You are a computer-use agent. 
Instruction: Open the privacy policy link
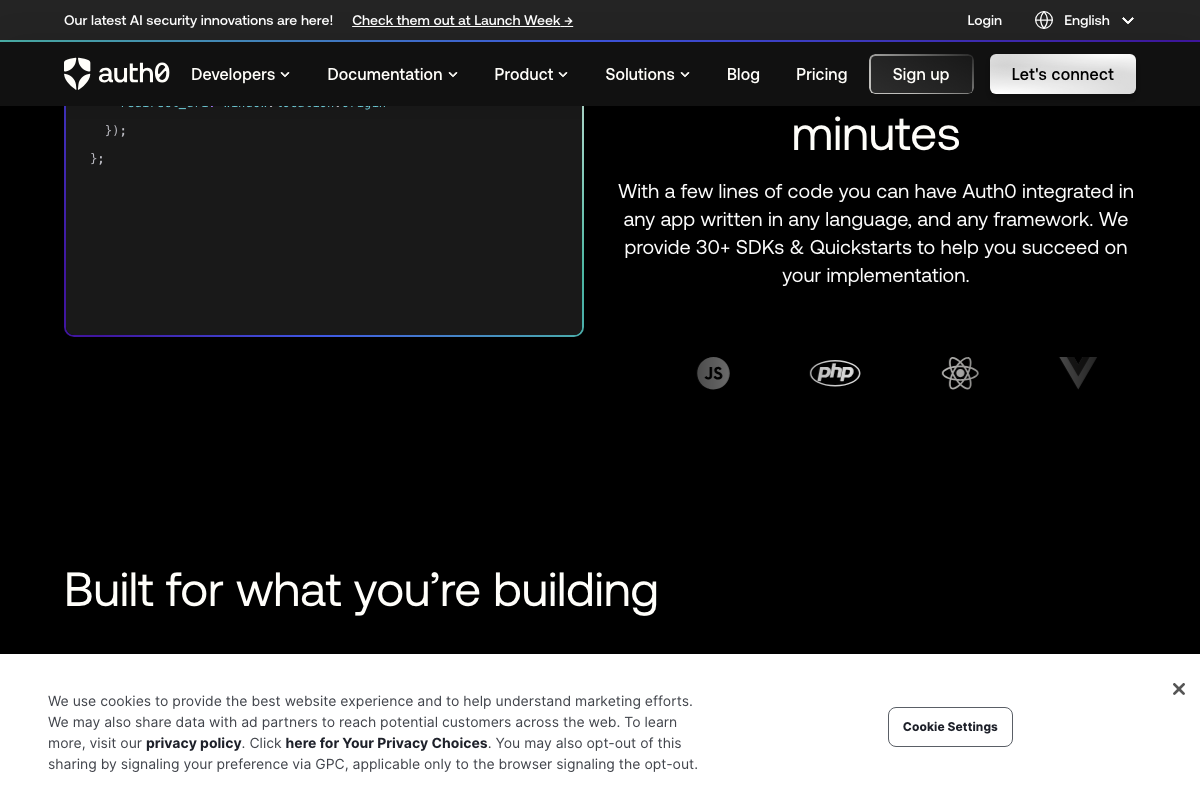(x=193, y=743)
